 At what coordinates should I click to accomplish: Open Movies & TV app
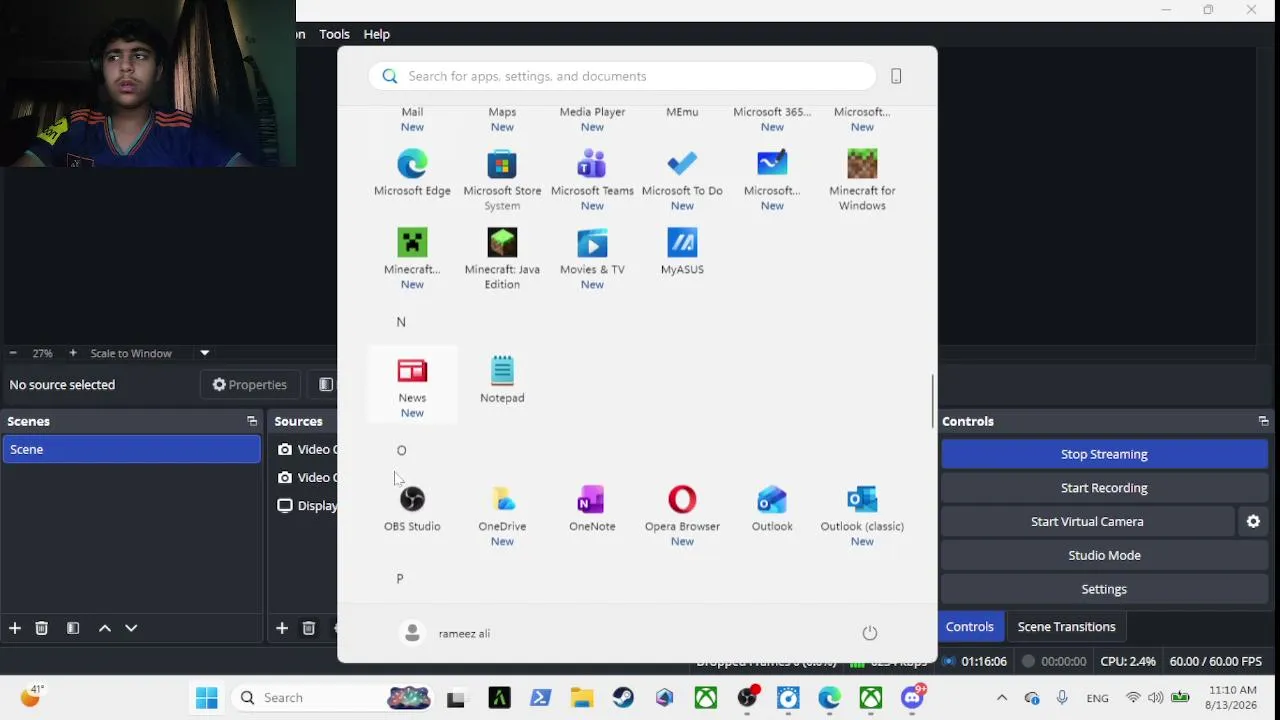point(592,259)
